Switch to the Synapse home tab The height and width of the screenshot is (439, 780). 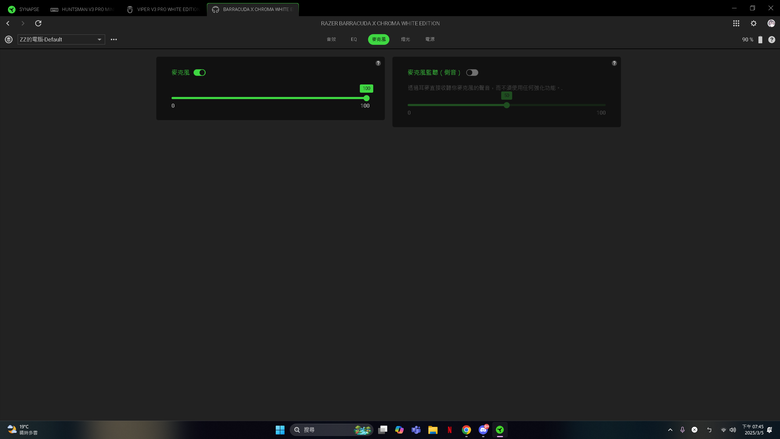click(23, 9)
